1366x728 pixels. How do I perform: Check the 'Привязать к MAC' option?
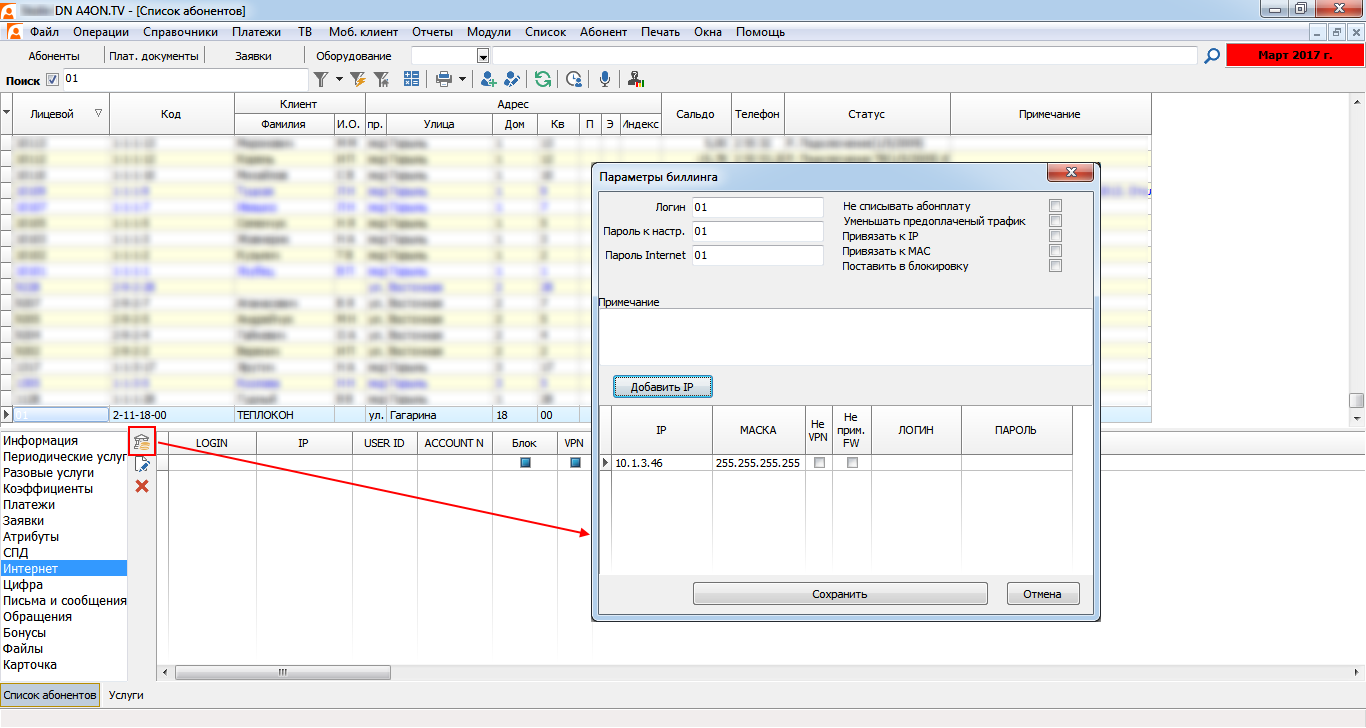coord(1055,251)
